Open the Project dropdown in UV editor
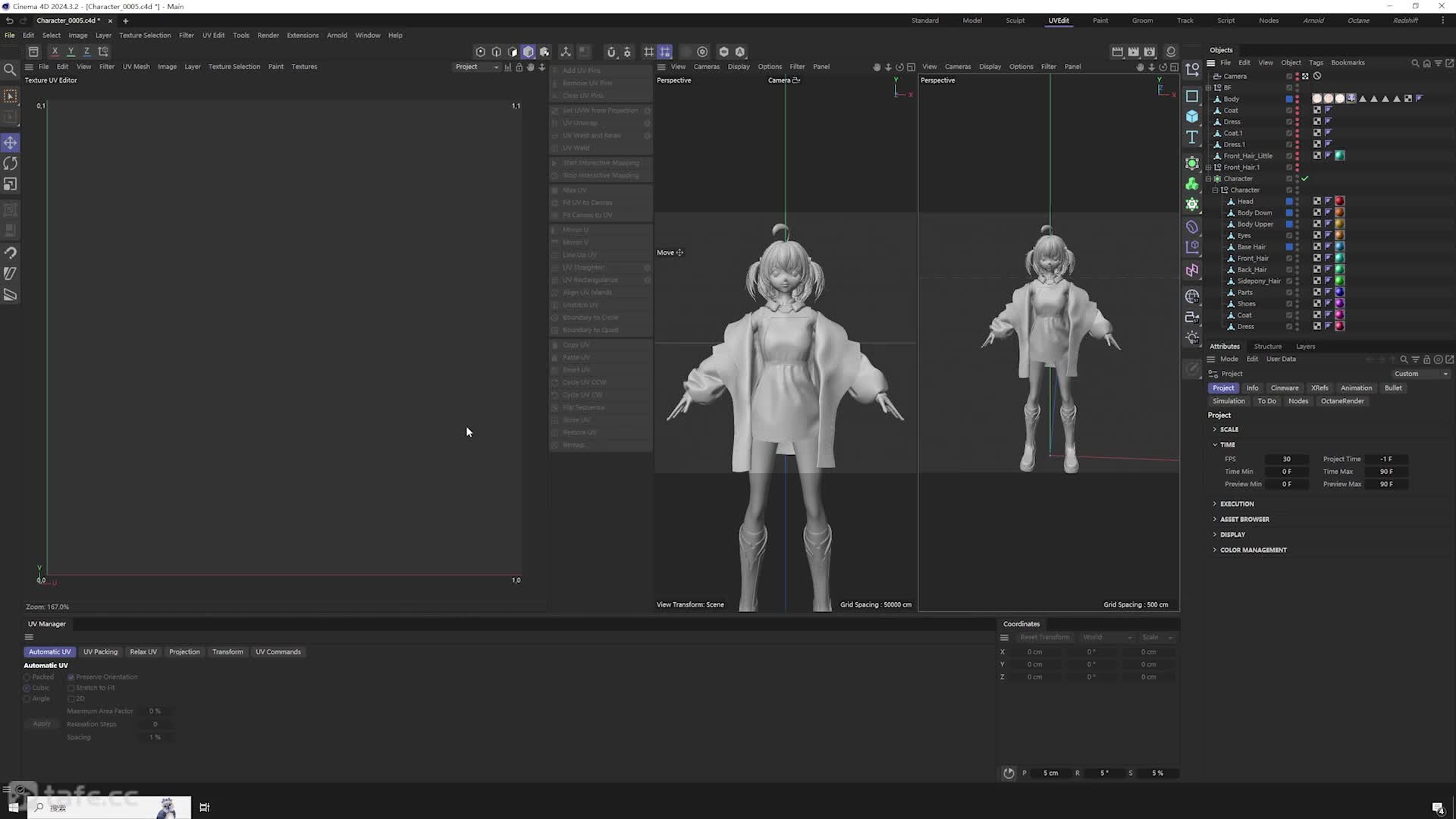 tap(477, 67)
